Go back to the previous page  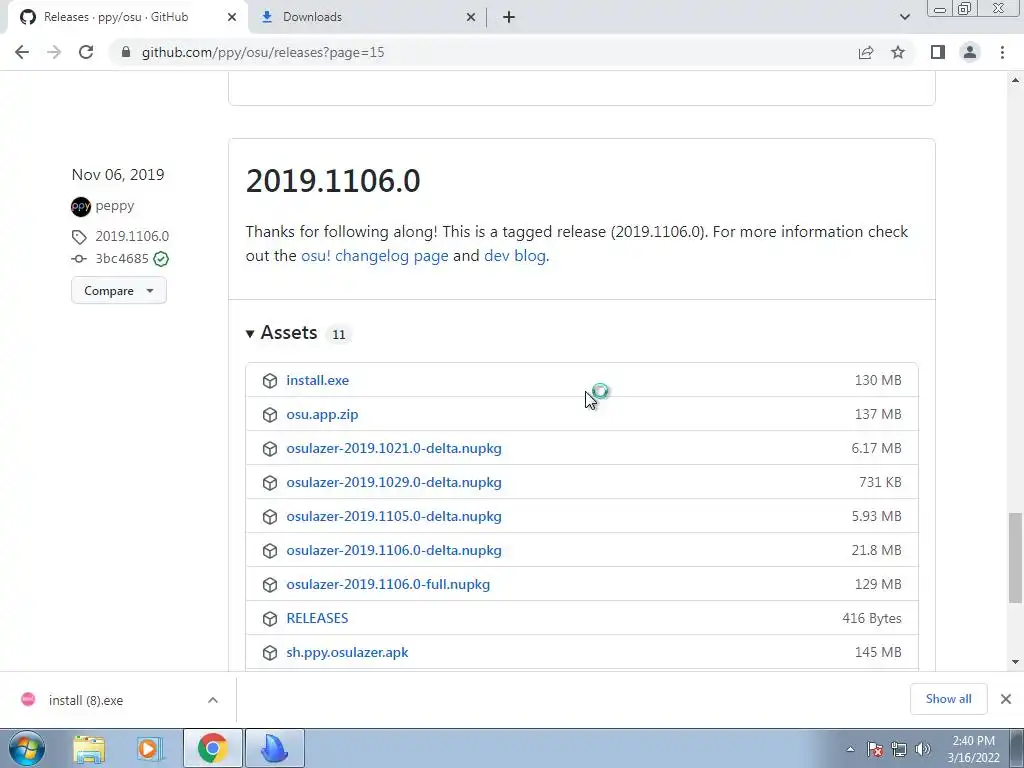click(22, 52)
